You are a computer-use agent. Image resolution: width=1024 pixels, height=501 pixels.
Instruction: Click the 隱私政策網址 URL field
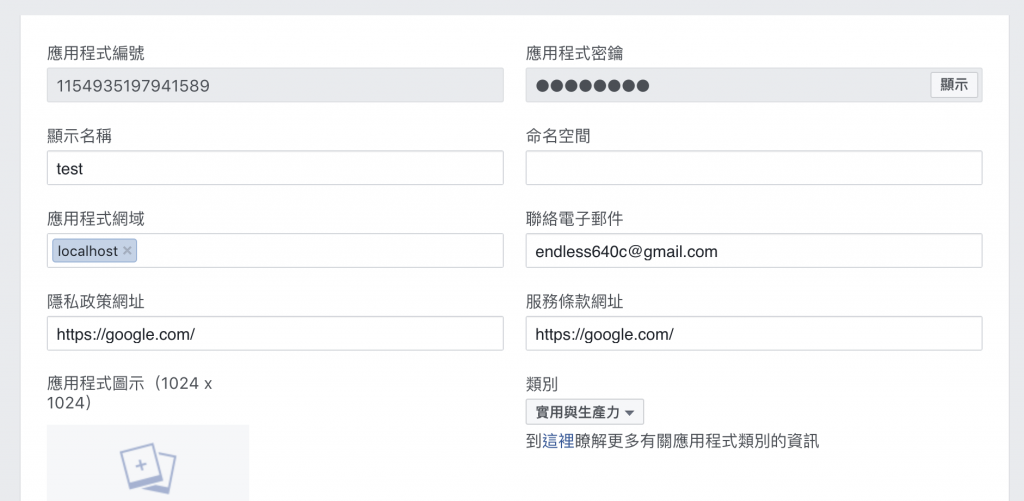point(275,334)
